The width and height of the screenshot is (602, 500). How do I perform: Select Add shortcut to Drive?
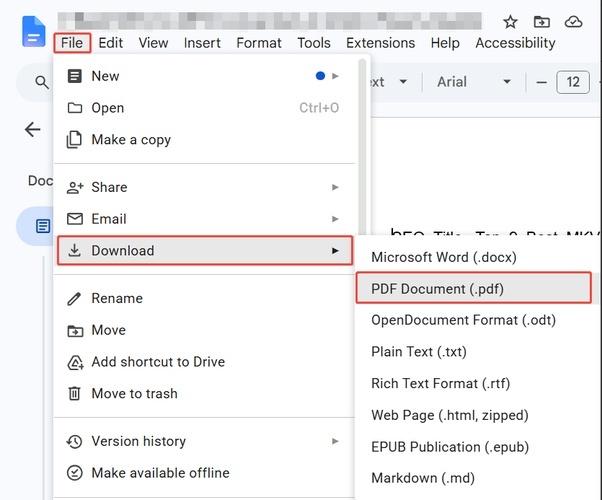coord(204,362)
